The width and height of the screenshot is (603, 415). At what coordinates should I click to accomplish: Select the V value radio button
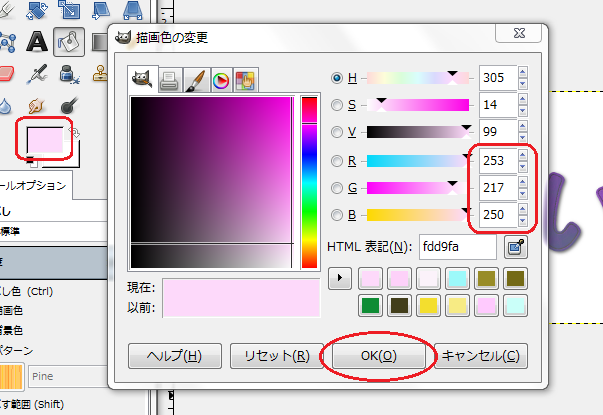[x=337, y=132]
